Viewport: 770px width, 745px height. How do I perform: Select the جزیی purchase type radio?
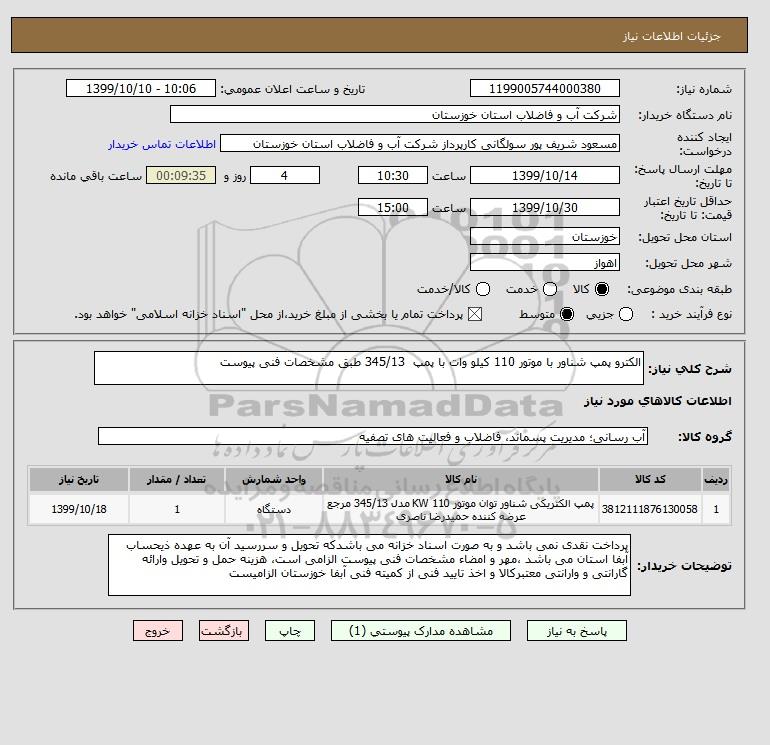click(x=626, y=314)
